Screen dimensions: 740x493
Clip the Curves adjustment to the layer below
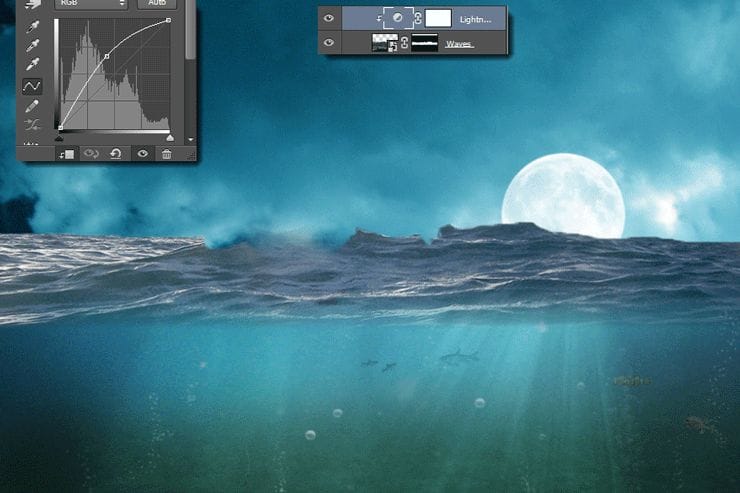(x=67, y=154)
